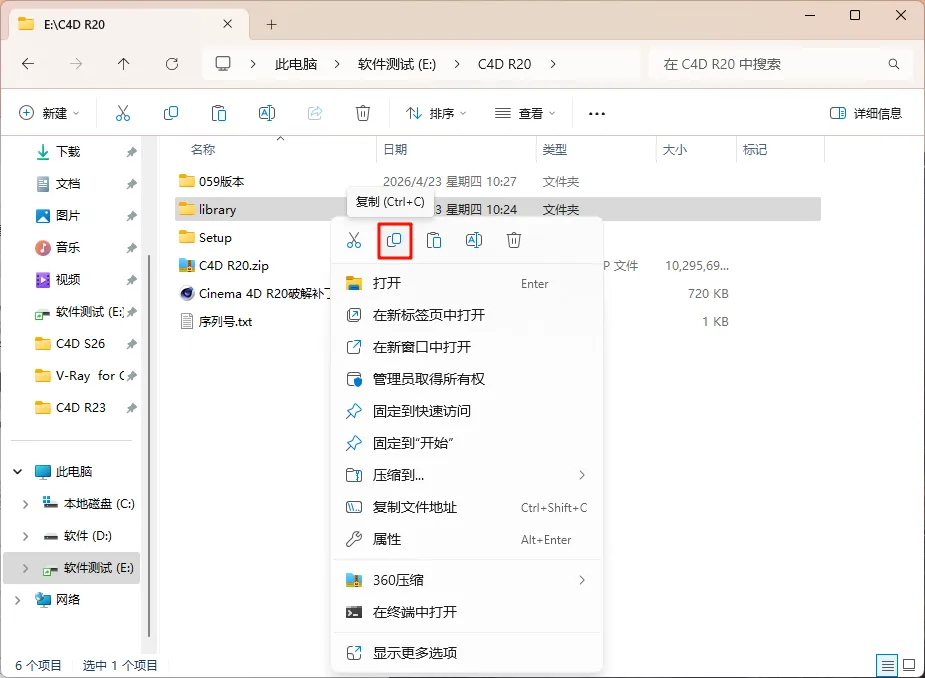Go forward with the right arrow
Viewport: 925px width, 678px height.
click(x=76, y=64)
